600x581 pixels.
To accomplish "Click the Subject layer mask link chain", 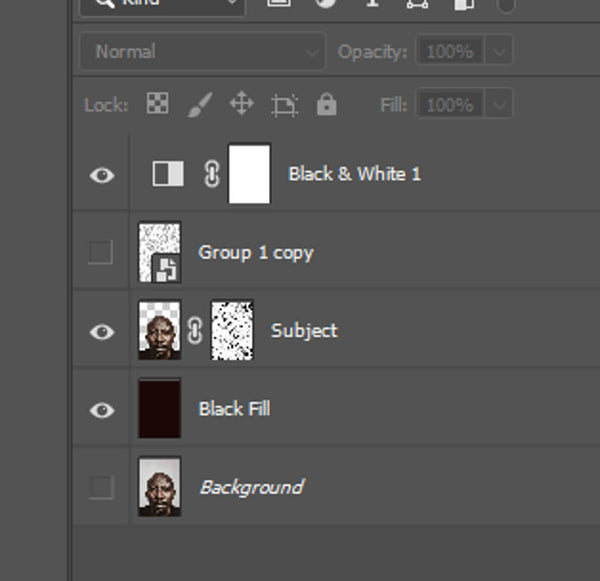I will tap(195, 330).
